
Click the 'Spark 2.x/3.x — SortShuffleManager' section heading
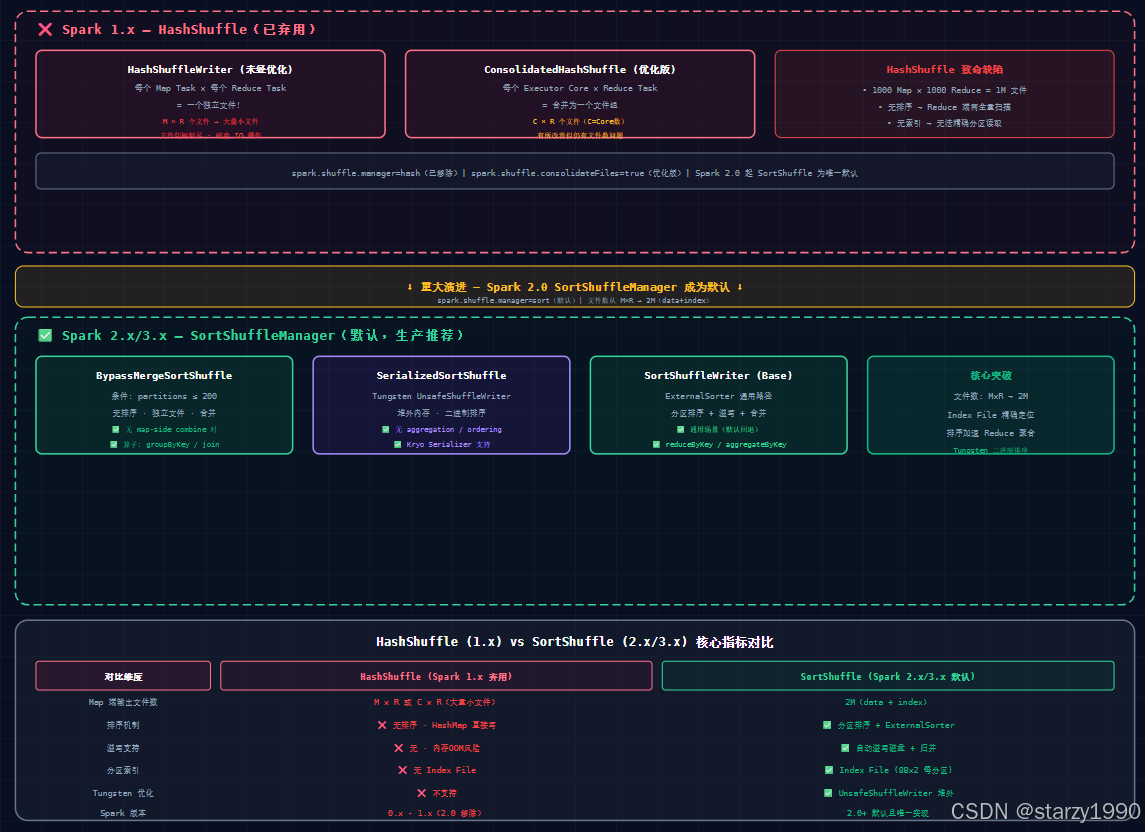tap(263, 335)
